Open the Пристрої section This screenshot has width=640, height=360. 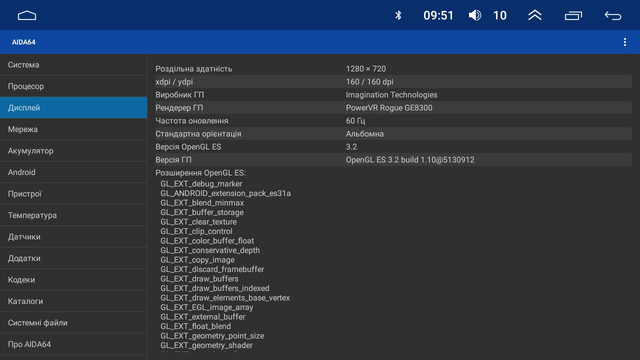tap(73, 194)
